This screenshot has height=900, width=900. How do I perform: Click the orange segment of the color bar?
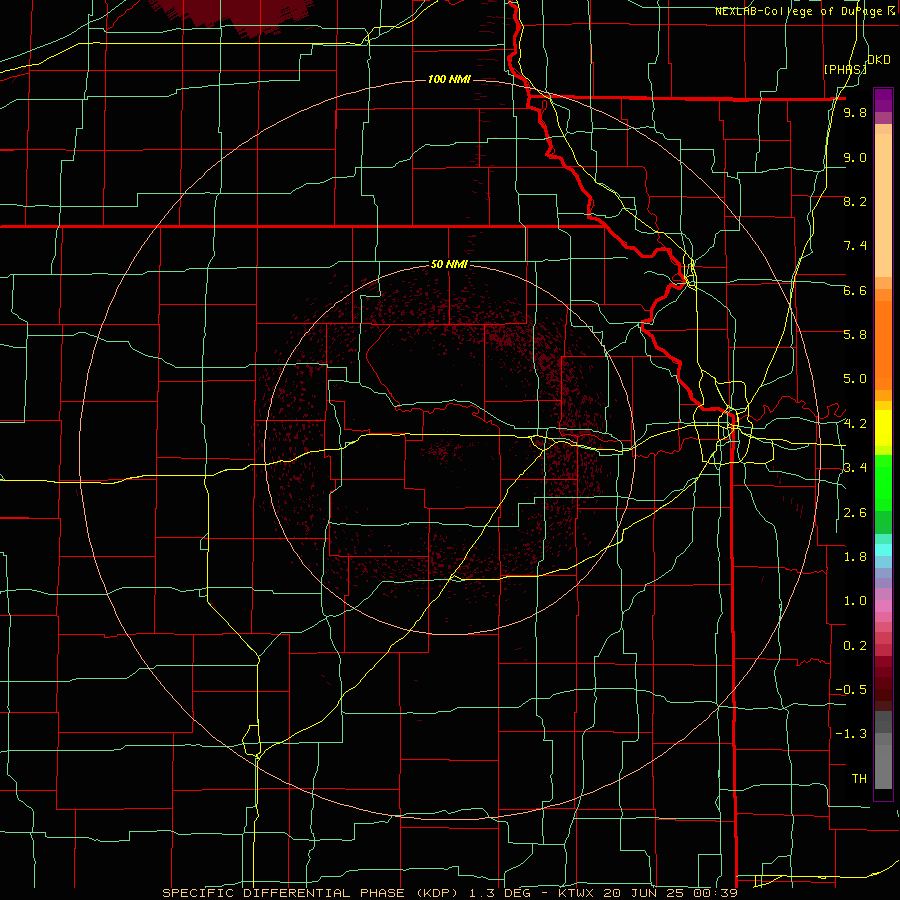[x=883, y=344]
